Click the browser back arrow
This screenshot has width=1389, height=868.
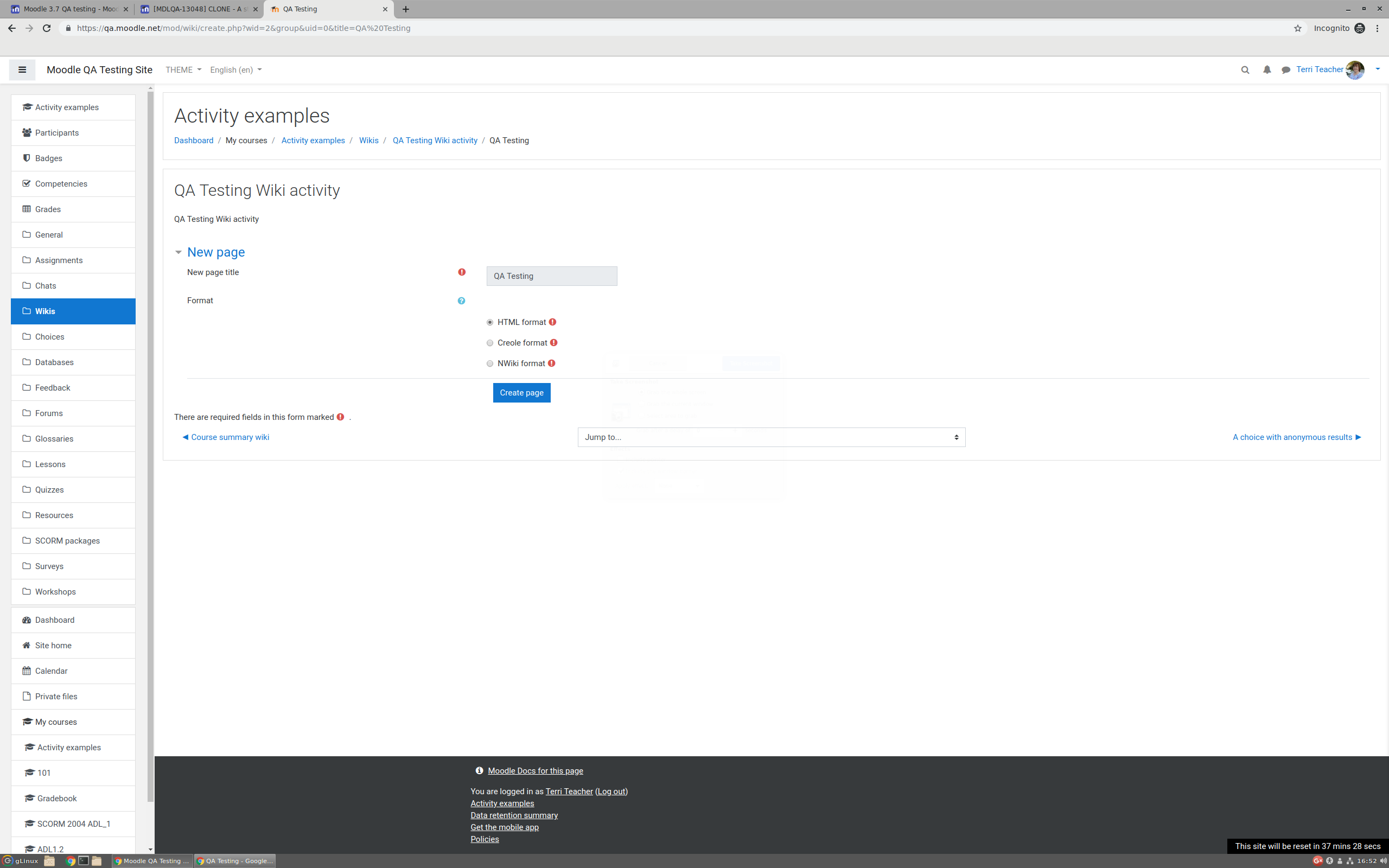(12, 28)
